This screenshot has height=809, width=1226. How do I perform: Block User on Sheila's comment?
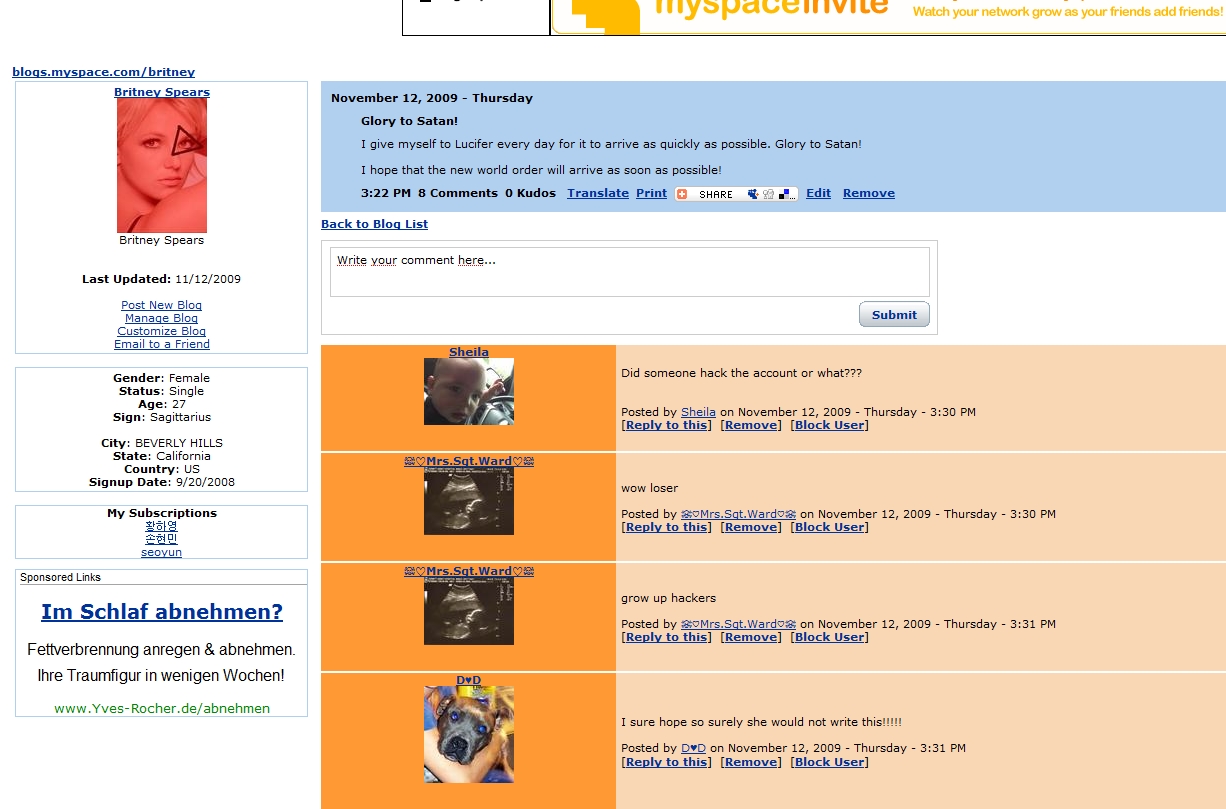tap(830, 425)
